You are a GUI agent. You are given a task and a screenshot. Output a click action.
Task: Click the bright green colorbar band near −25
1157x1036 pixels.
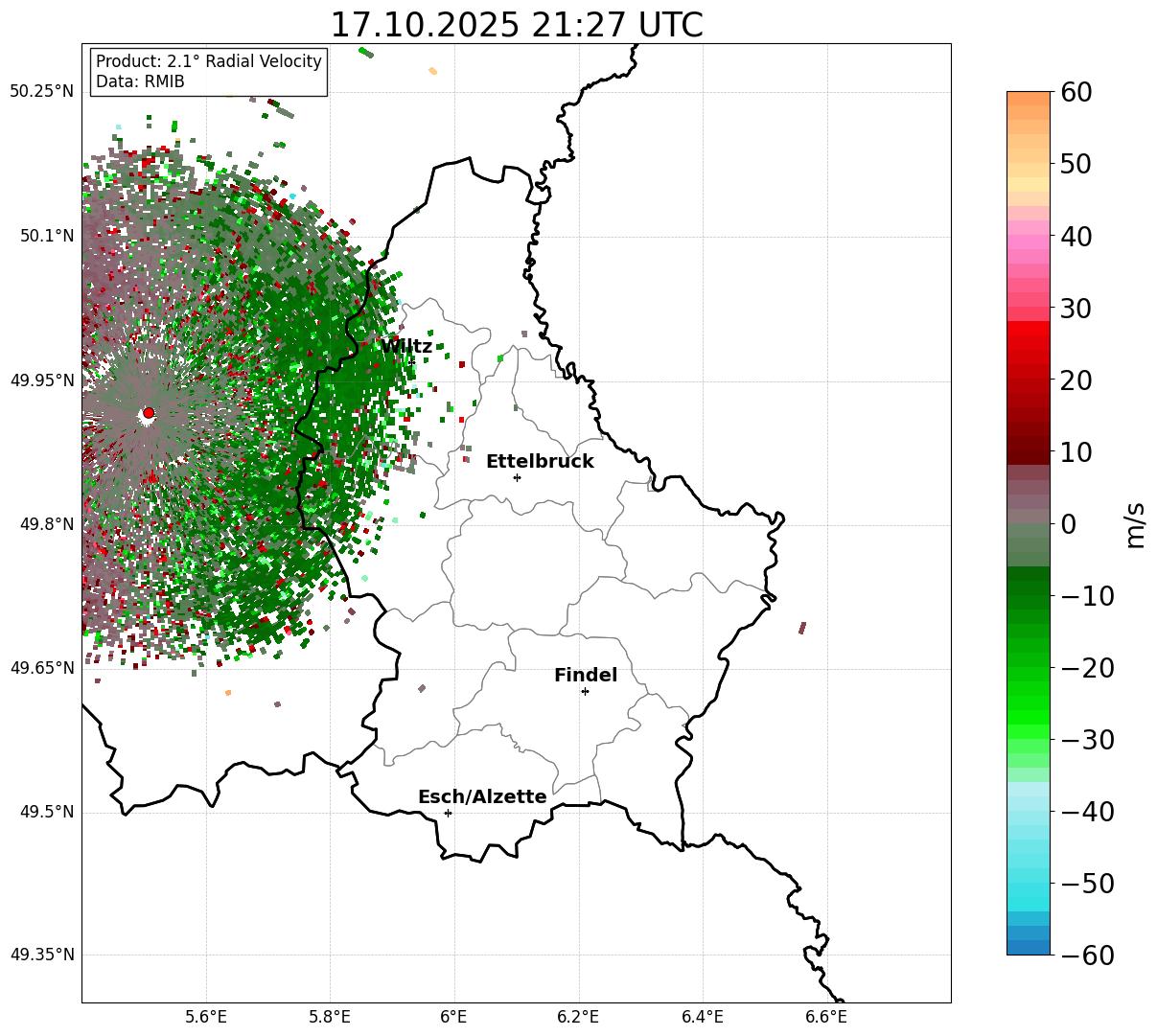(1029, 704)
